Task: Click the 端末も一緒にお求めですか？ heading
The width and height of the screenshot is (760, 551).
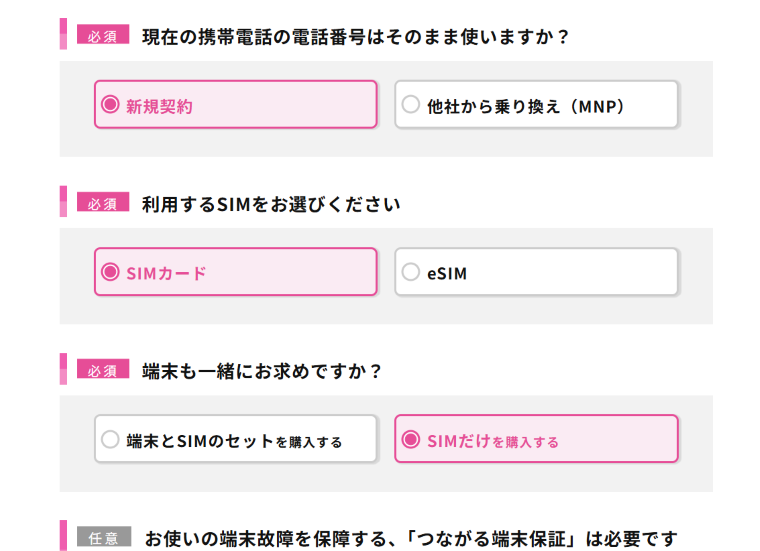Action: (263, 371)
